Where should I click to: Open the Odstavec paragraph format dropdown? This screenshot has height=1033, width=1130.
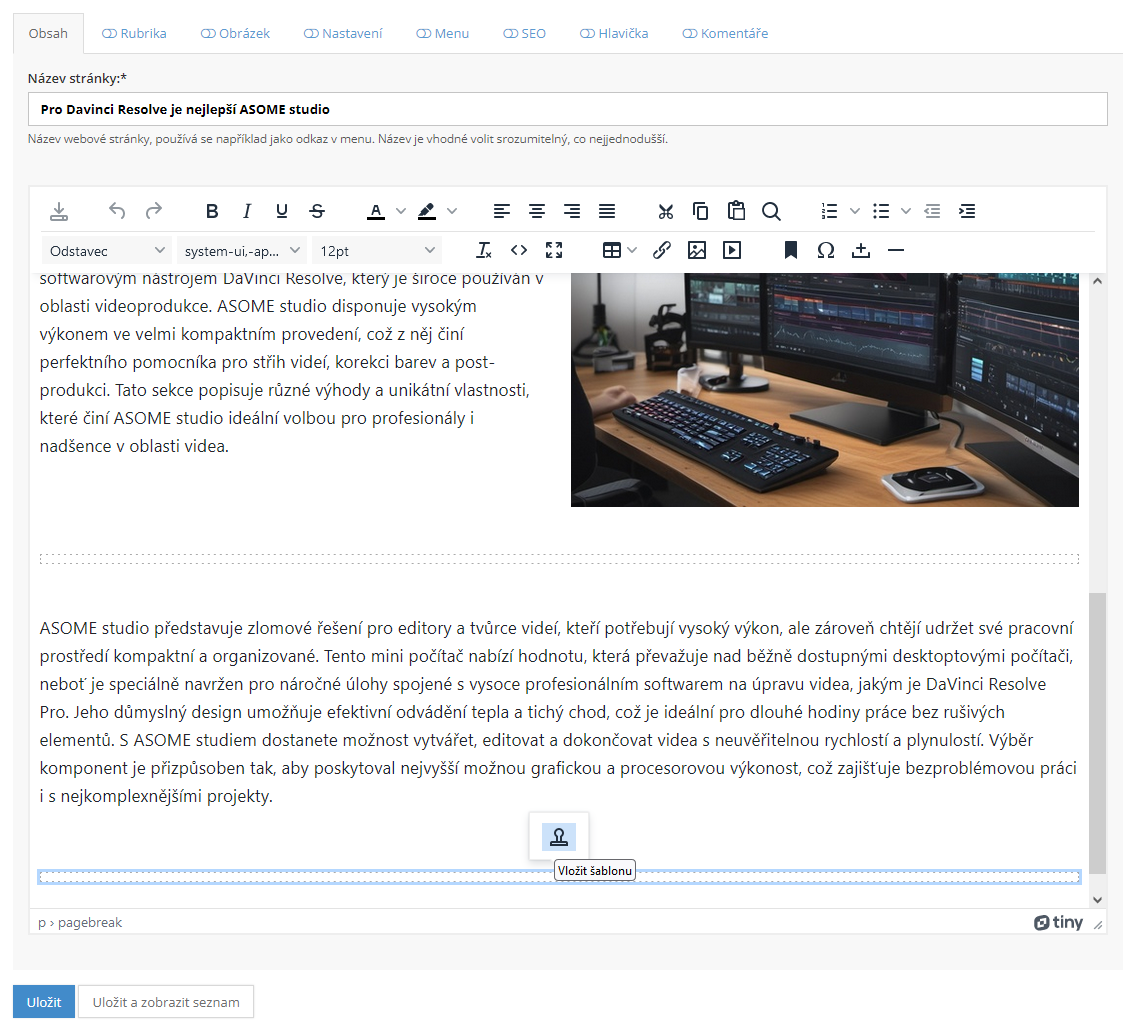click(108, 250)
